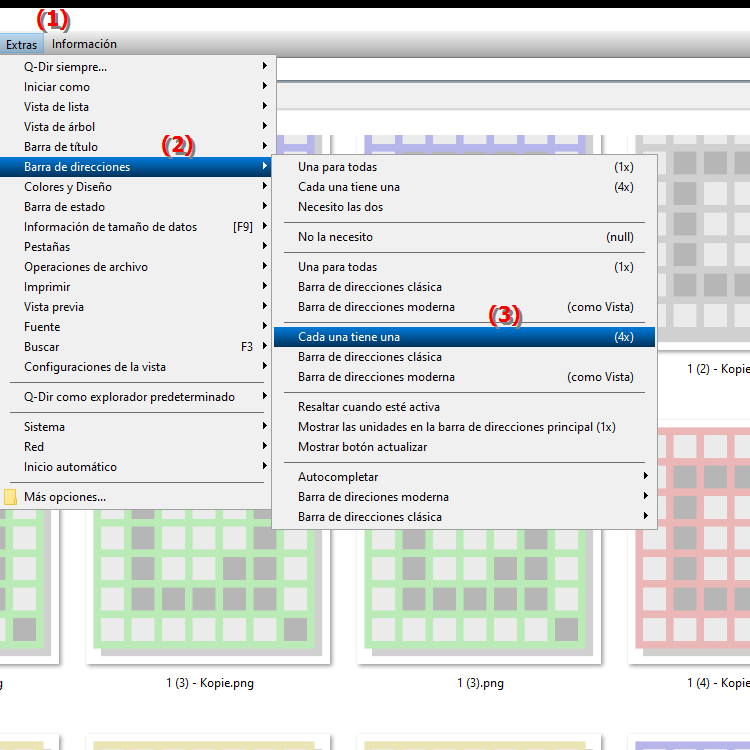Select Barra de direcciones clásica under Una para todas
Image resolution: width=750 pixels, height=750 pixels.
pos(464,287)
